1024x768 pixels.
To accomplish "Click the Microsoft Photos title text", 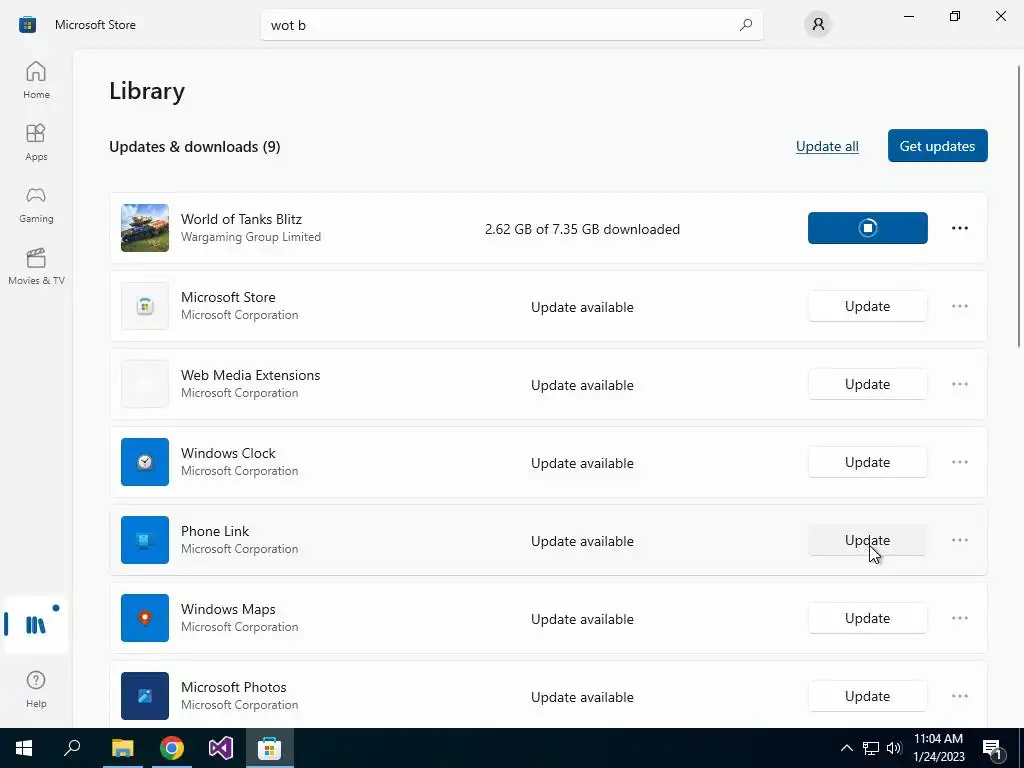I will pyautogui.click(x=234, y=687).
